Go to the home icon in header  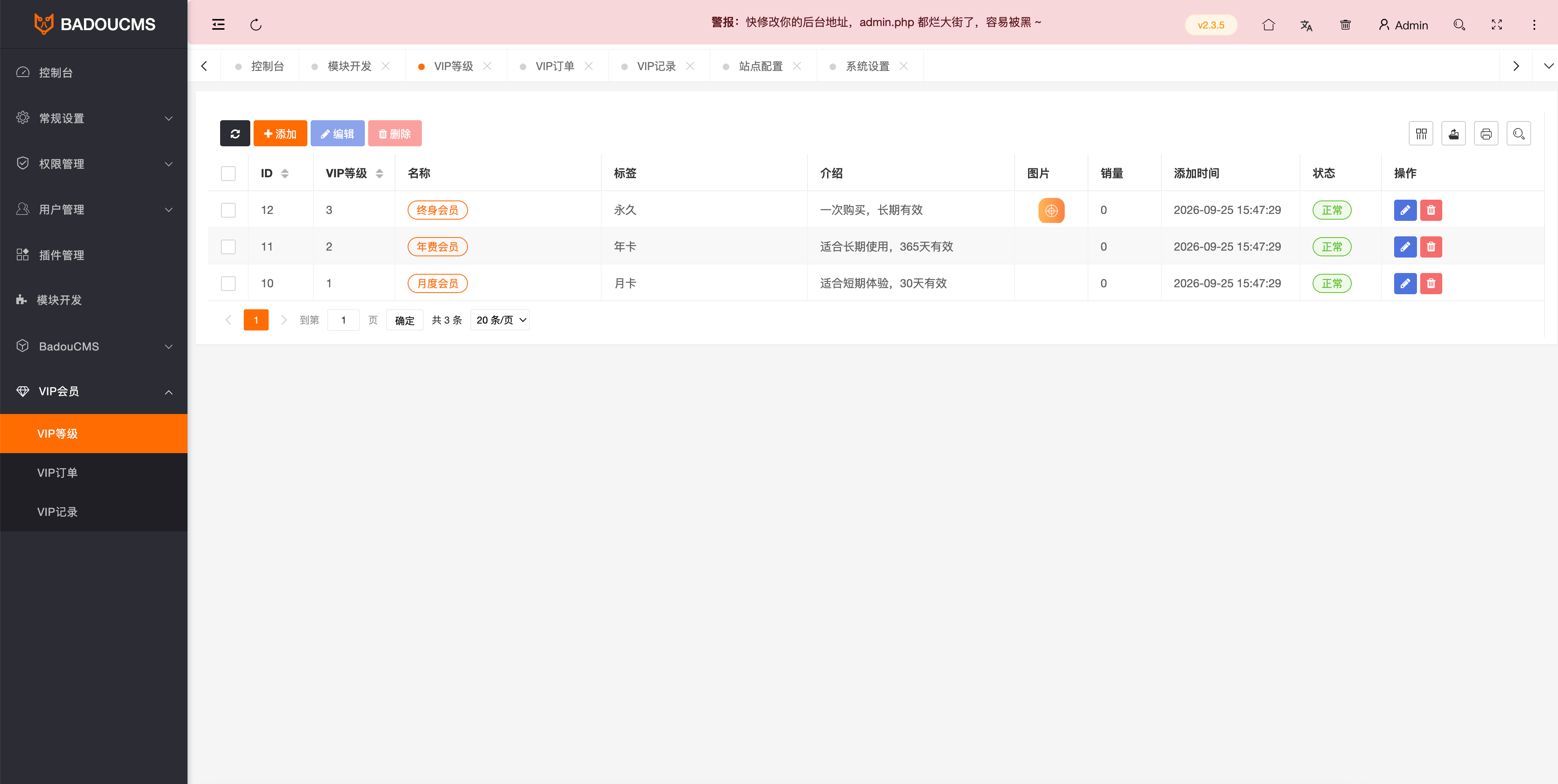click(1268, 25)
